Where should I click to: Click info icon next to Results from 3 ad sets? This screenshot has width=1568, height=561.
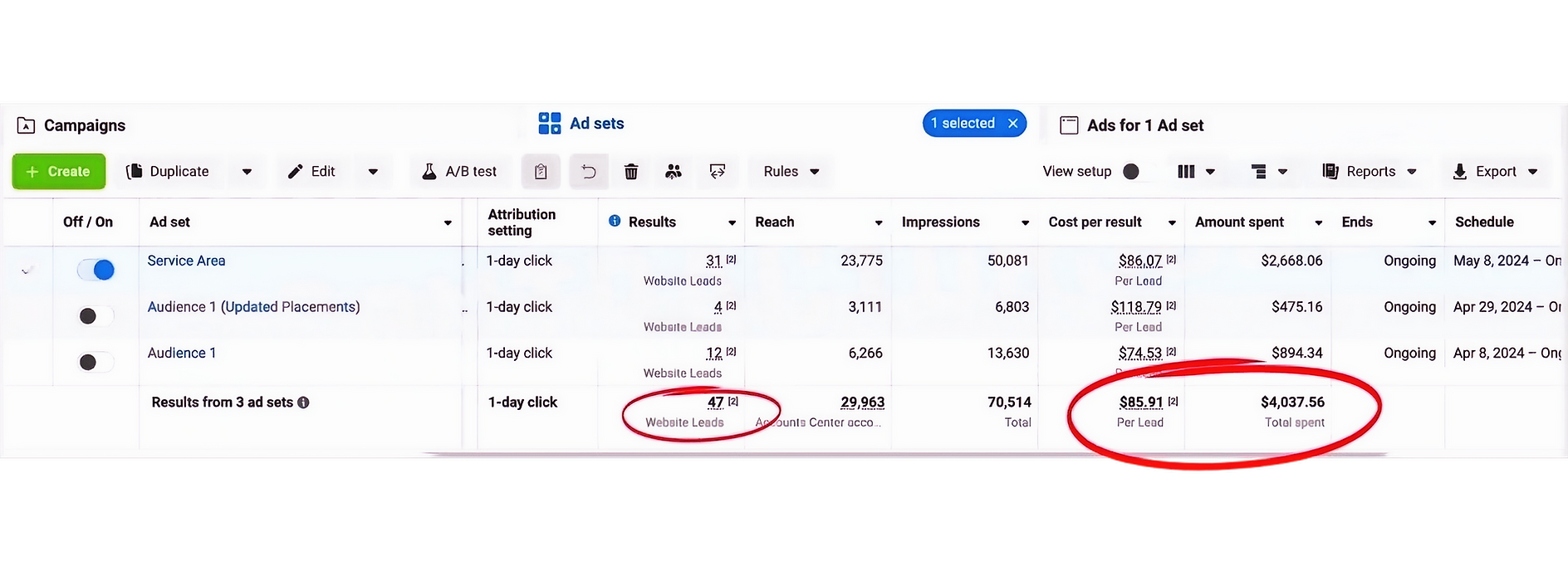[303, 402]
